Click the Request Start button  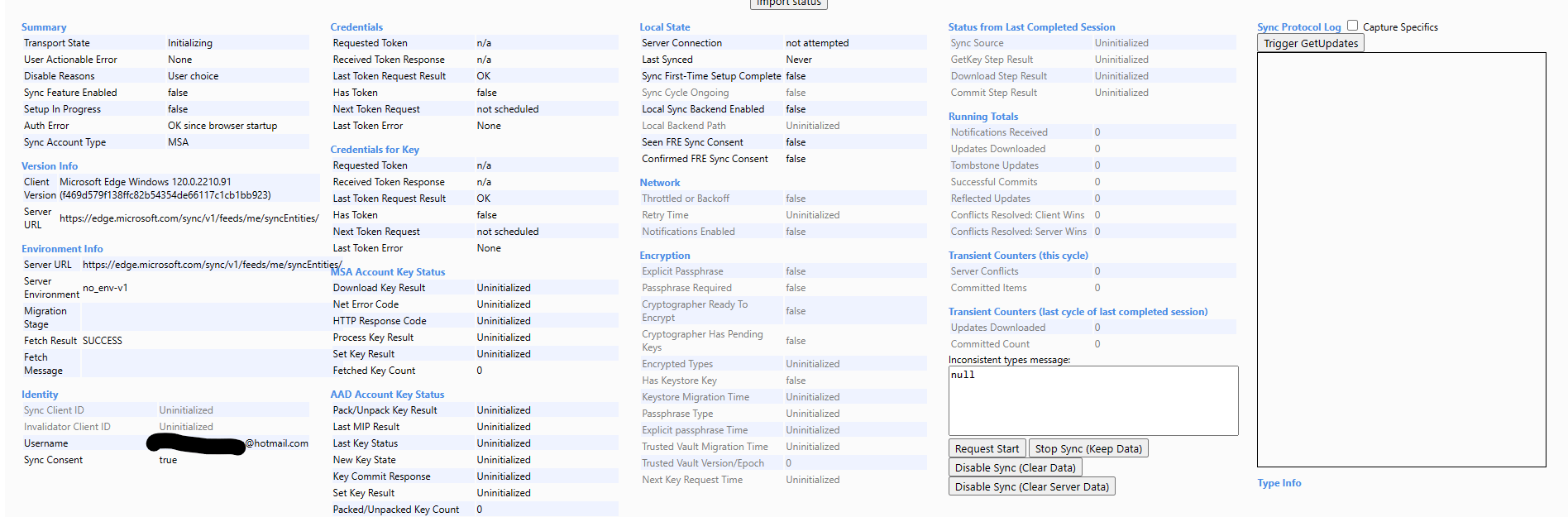987,448
